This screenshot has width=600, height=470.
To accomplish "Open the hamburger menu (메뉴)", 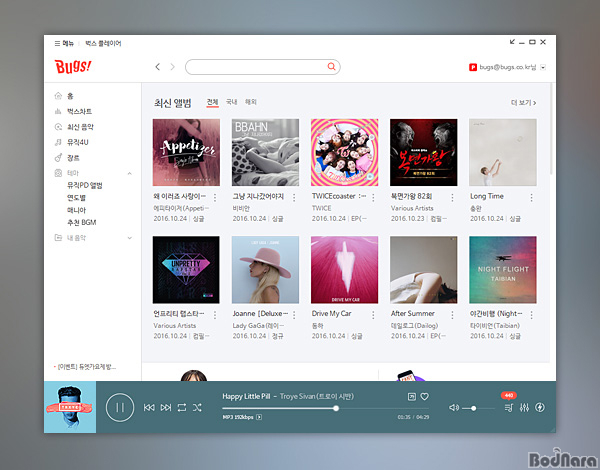I will [x=64, y=43].
